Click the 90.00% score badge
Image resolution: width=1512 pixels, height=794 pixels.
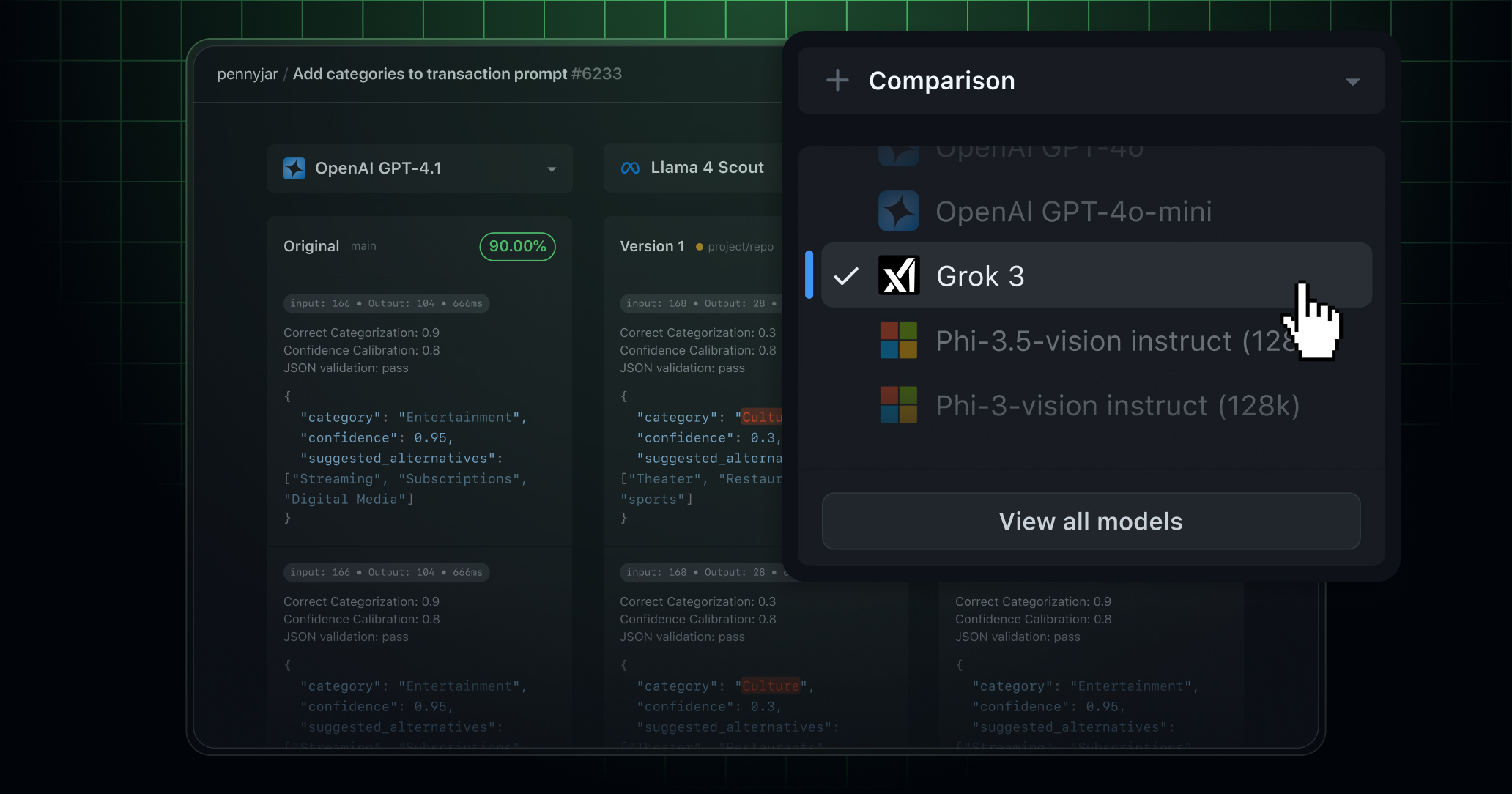click(517, 246)
